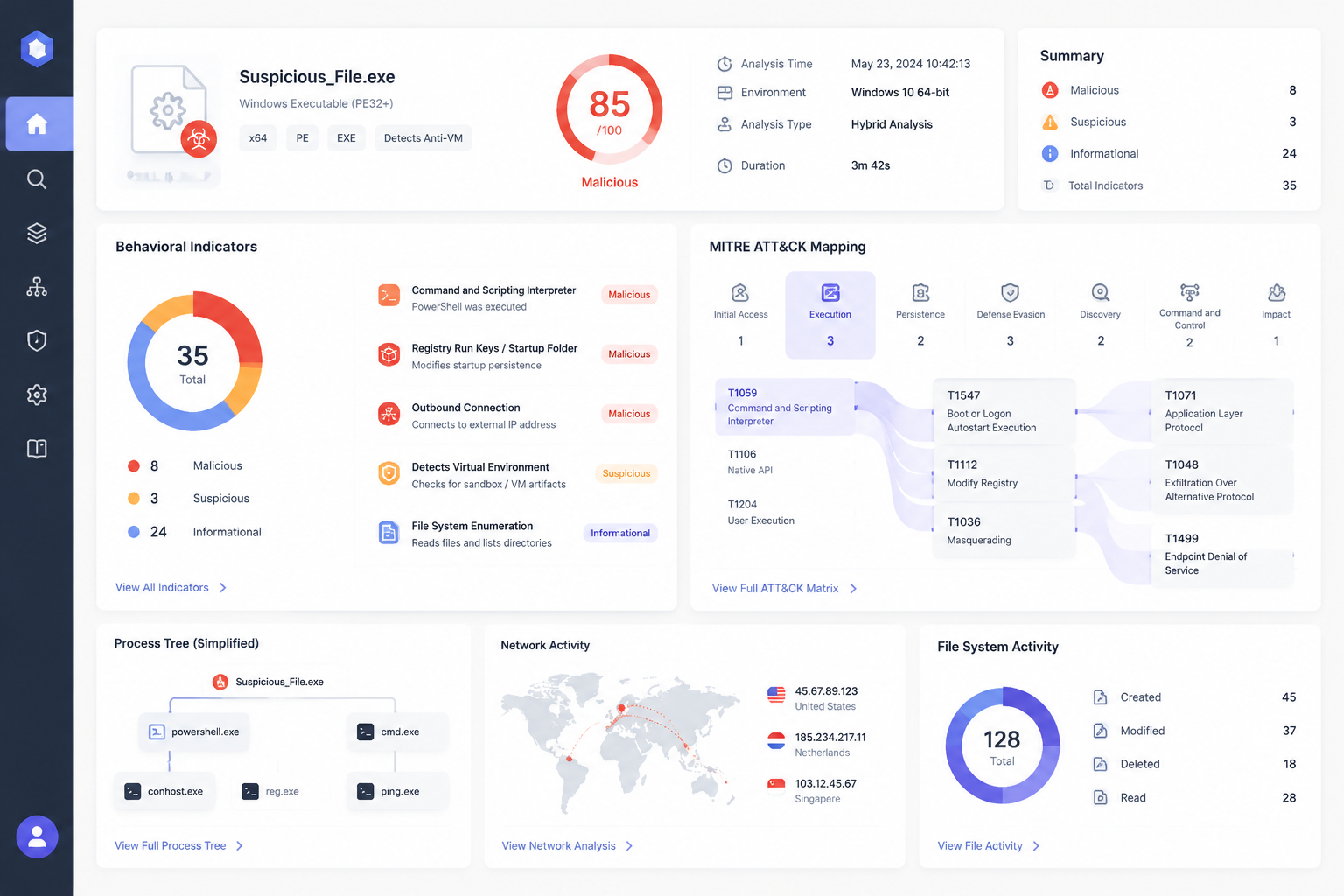
Task: Click the x64 tag
Action: [258, 138]
